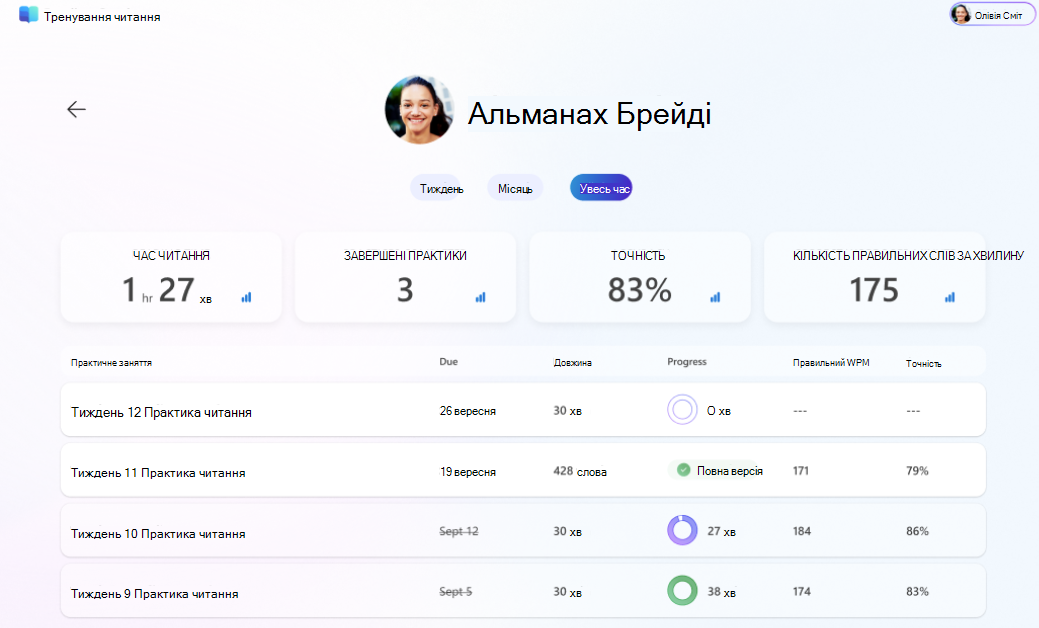1039x628 pixels.
Task: Open chart icon in ТОЧНІСТЬ card
Action: coord(715,297)
